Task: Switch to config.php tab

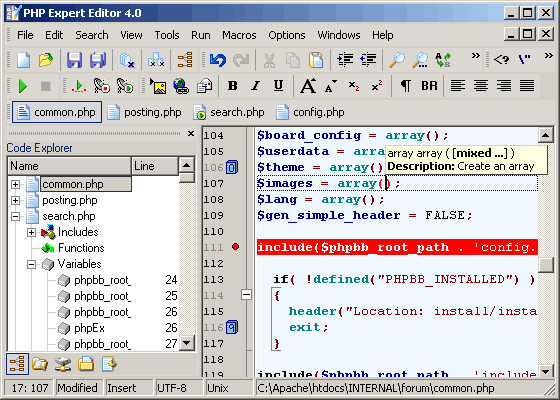Action: (x=310, y=112)
